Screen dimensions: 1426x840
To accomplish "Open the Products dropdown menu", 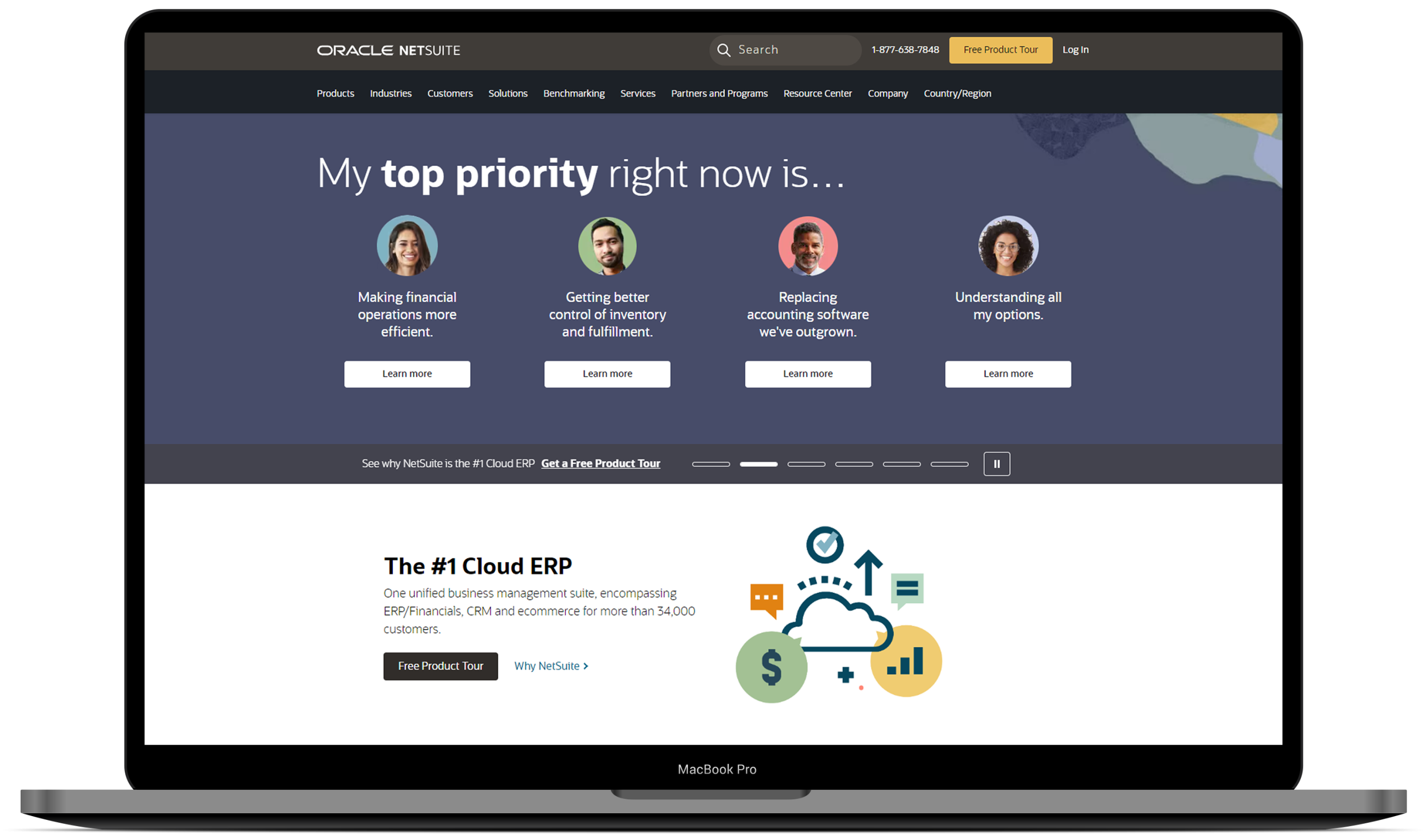I will (x=336, y=93).
